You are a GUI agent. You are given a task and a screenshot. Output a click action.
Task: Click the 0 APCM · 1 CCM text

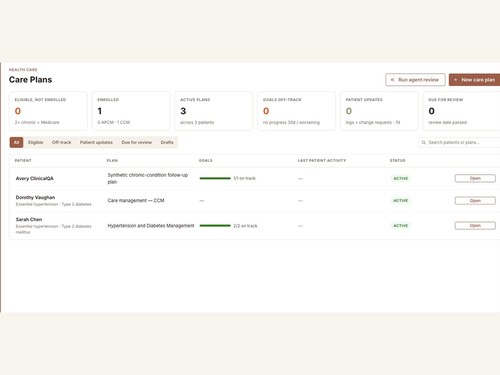pos(114,123)
